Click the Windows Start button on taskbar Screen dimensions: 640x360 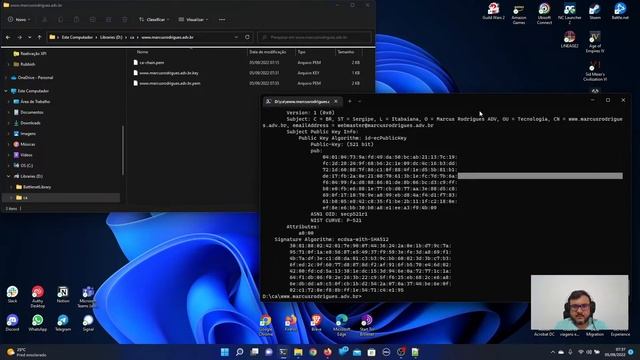click(x=224, y=352)
